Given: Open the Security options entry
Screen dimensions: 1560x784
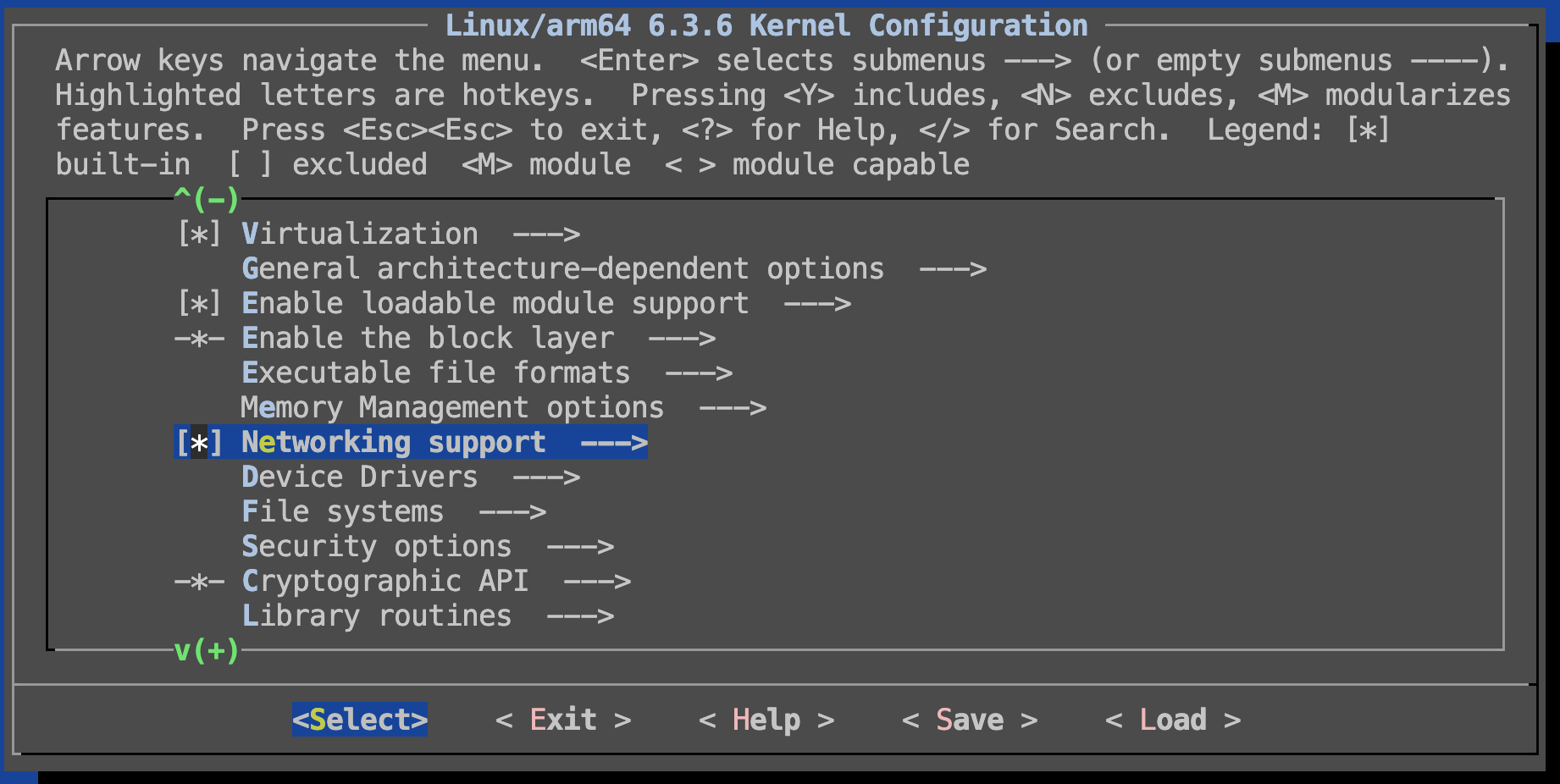Looking at the screenshot, I should point(376,546).
